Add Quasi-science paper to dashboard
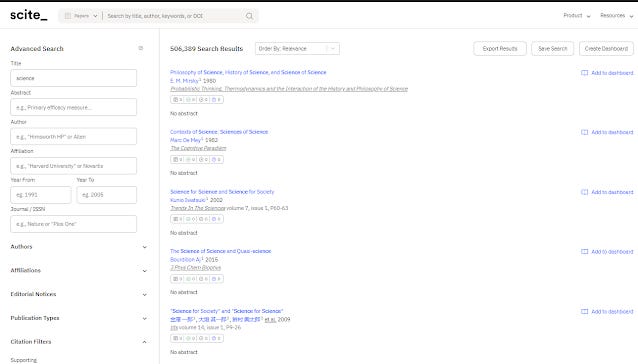The width and height of the screenshot is (638, 364). point(607,252)
